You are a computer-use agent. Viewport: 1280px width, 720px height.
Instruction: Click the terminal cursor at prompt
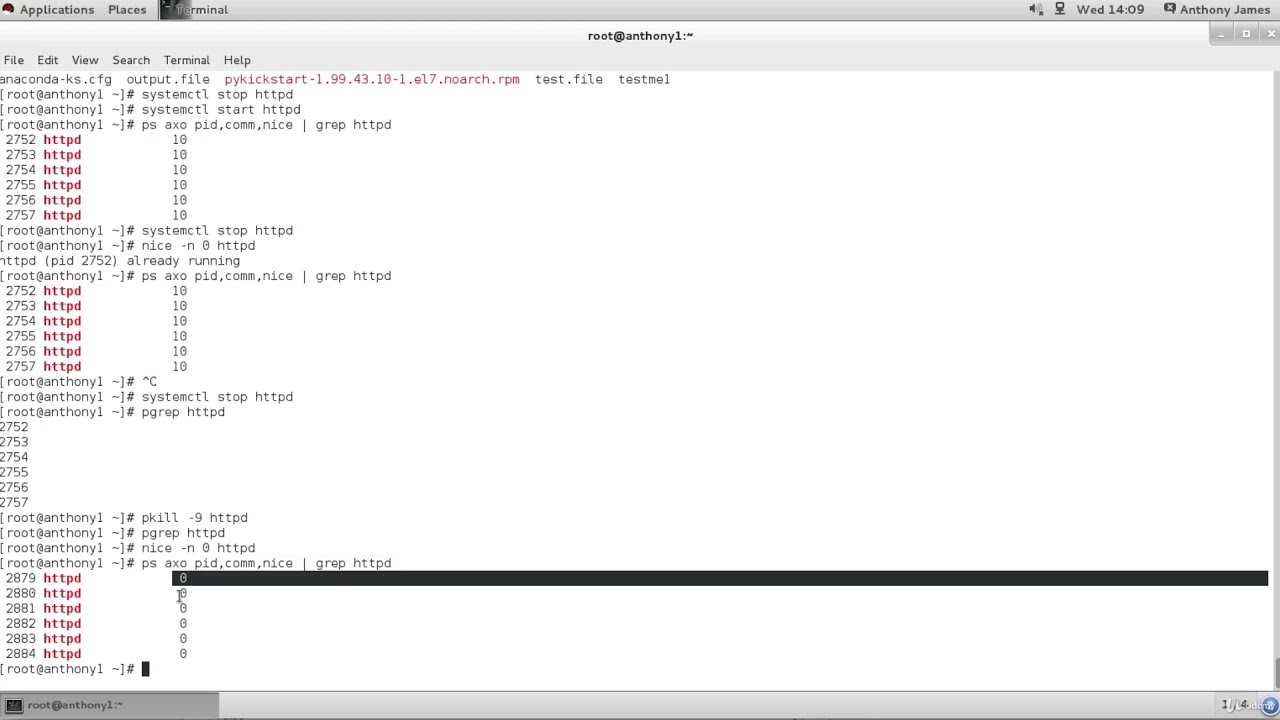[145, 669]
